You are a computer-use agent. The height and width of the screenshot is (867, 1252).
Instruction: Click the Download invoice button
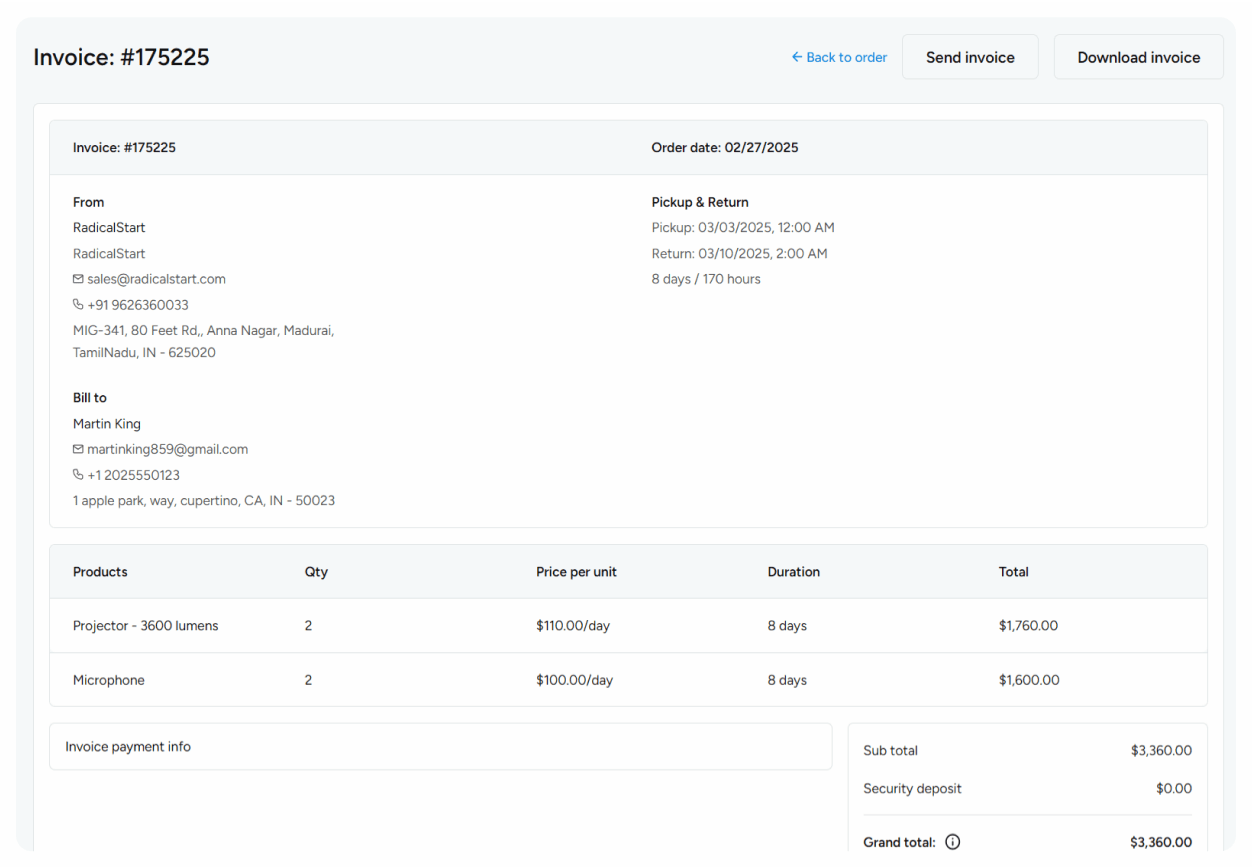tap(1138, 57)
